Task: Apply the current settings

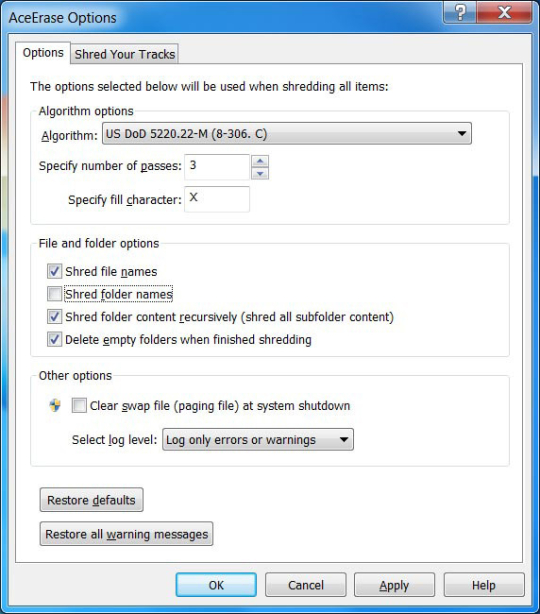Action: coord(394,585)
